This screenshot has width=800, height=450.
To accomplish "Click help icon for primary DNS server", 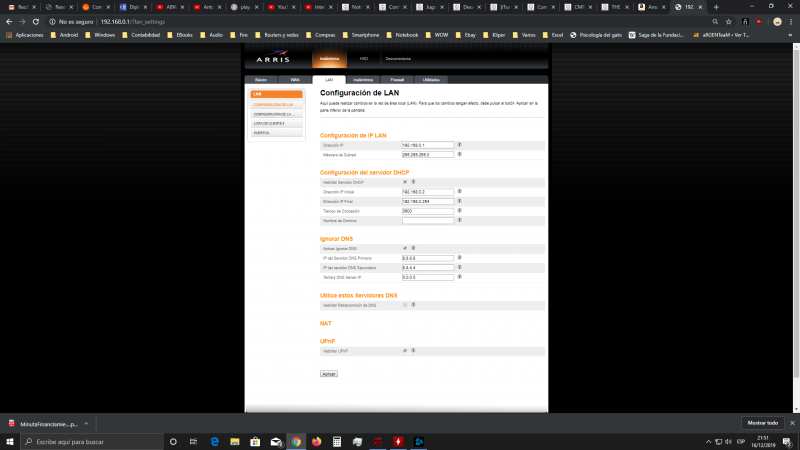I will (459, 258).
